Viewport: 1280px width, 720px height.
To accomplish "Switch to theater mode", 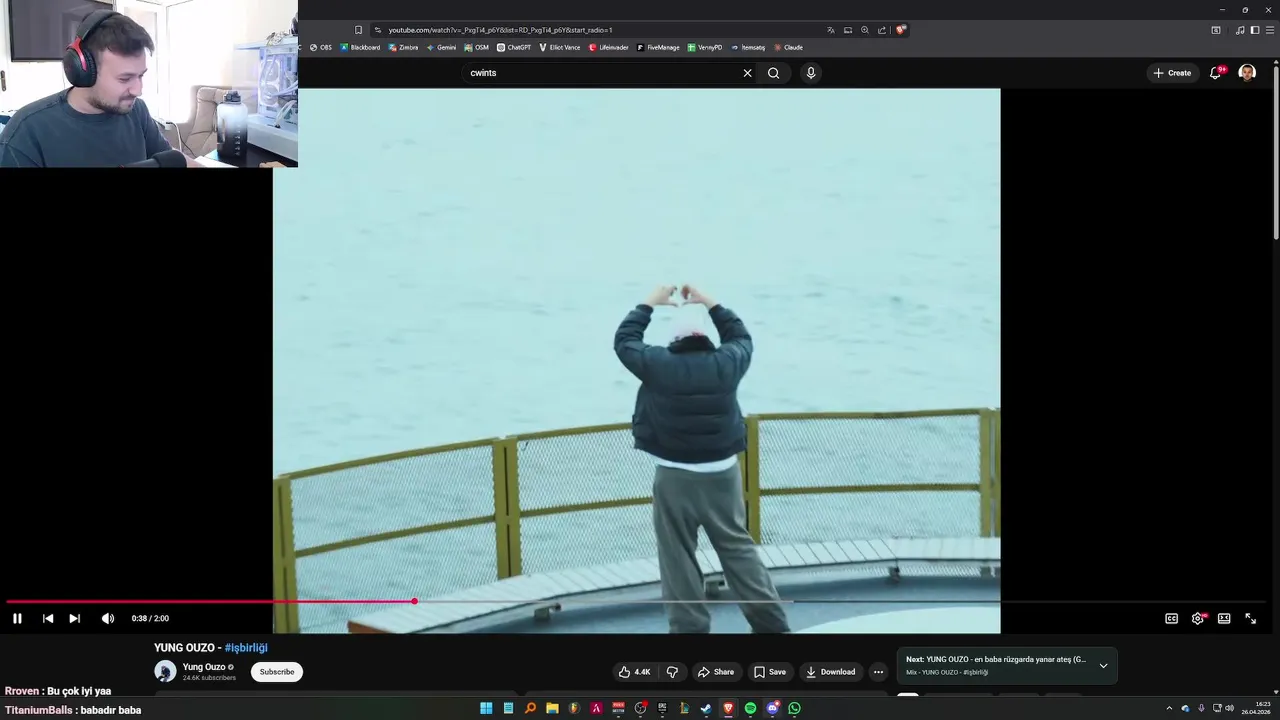I will 1224,619.
